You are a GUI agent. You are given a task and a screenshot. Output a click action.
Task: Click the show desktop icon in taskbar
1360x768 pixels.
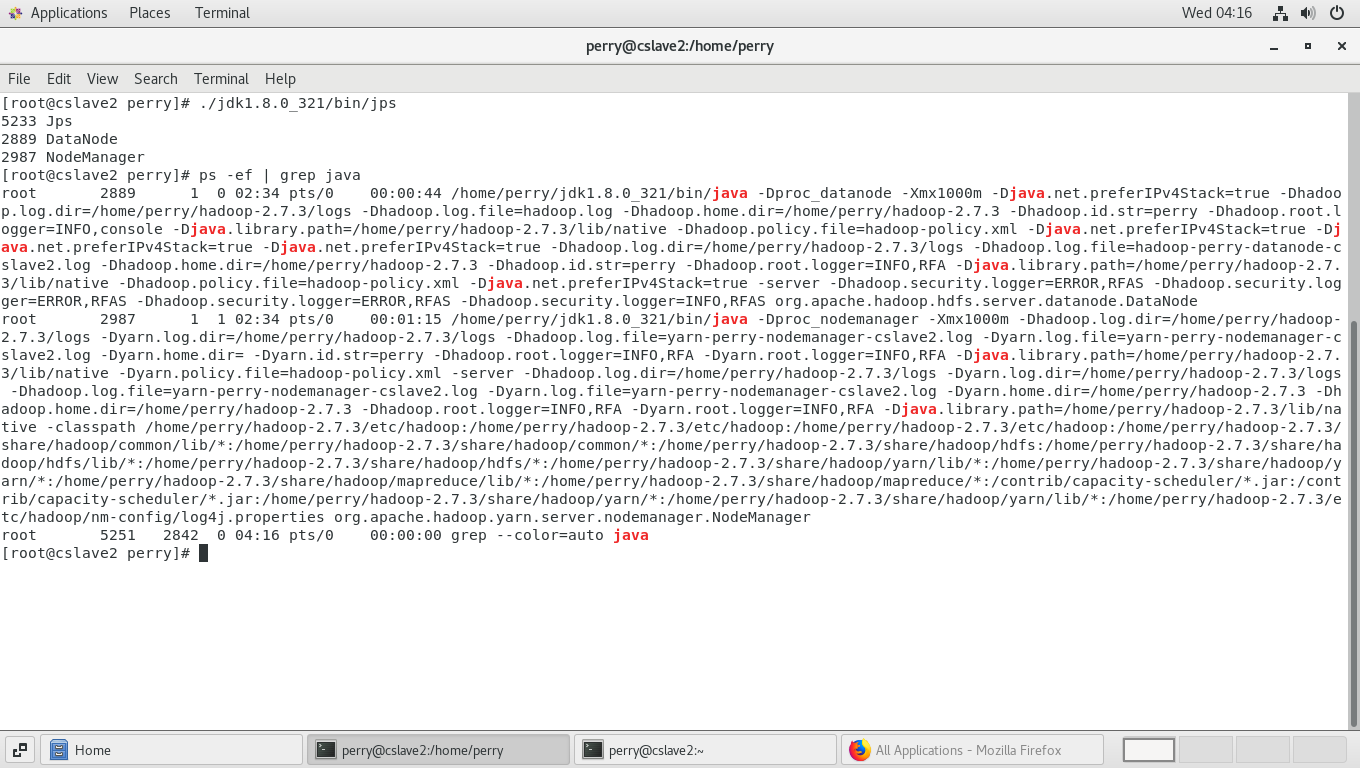[x=20, y=750]
